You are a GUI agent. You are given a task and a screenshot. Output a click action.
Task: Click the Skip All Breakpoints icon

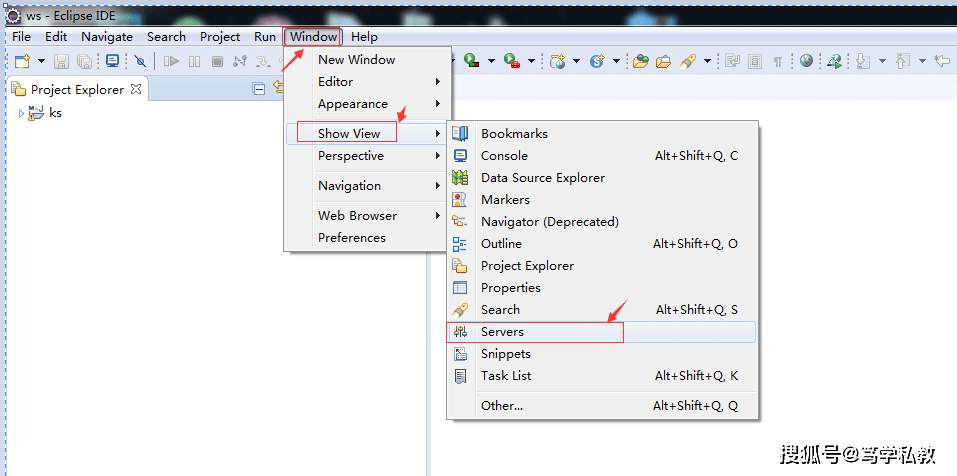click(x=140, y=61)
